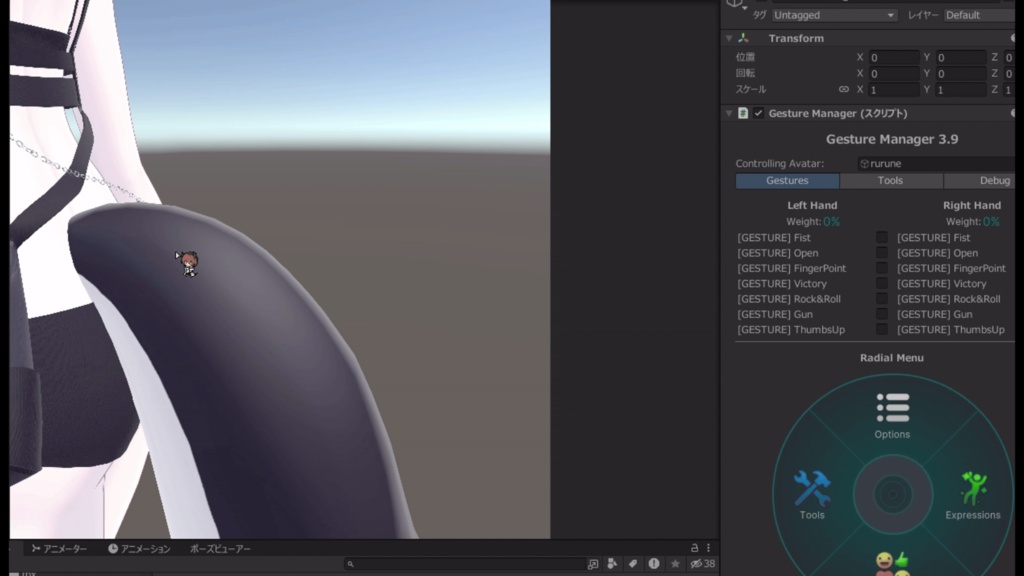Collapse the Transform component

(729, 39)
